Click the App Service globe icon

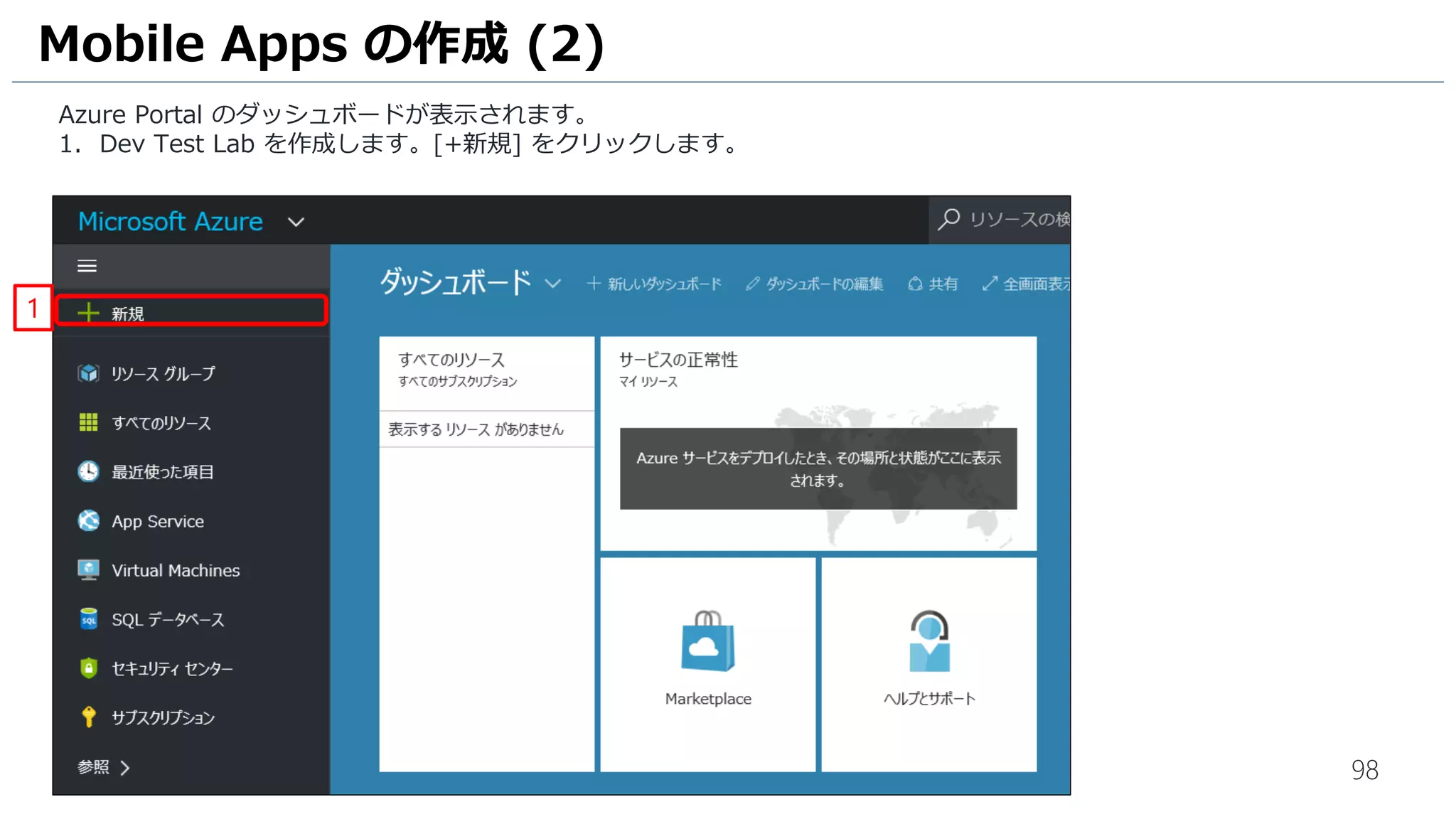[x=88, y=520]
